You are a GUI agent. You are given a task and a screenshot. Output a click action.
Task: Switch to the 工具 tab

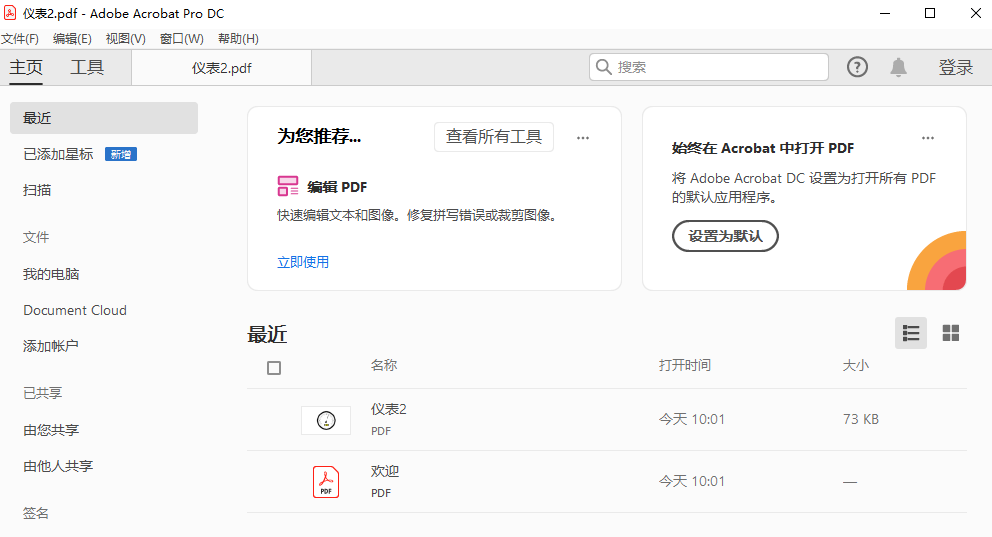pos(87,67)
